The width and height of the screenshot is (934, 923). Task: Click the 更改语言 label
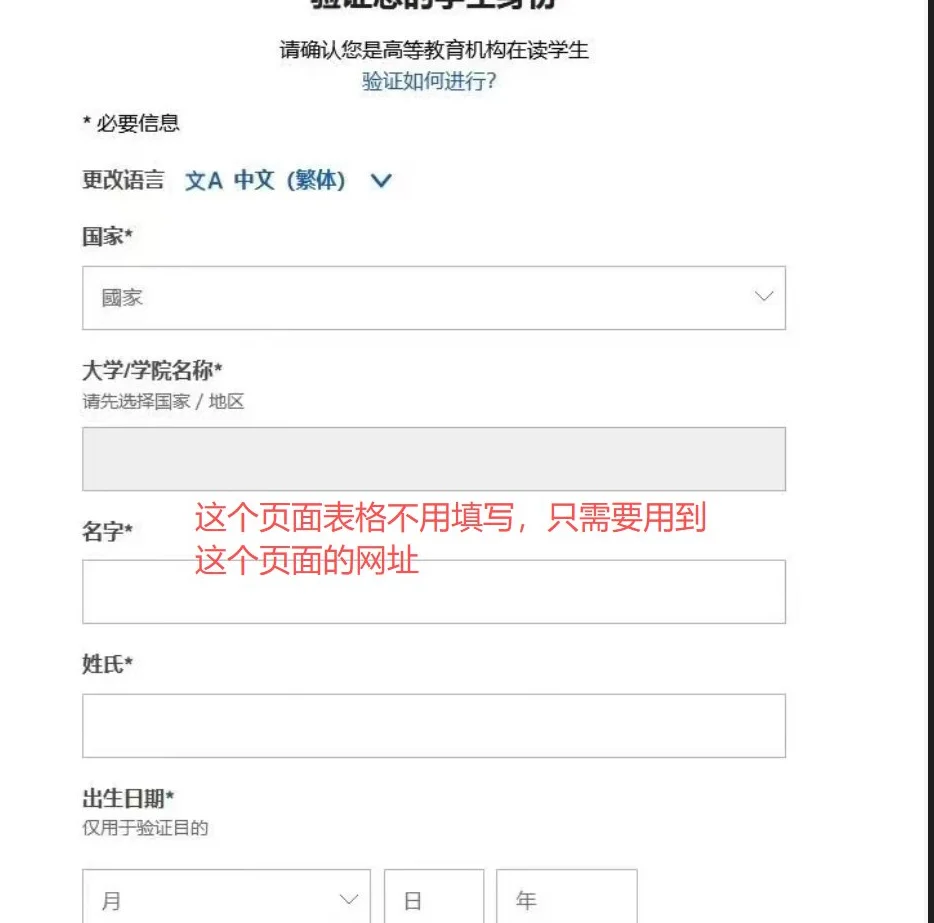coord(123,181)
